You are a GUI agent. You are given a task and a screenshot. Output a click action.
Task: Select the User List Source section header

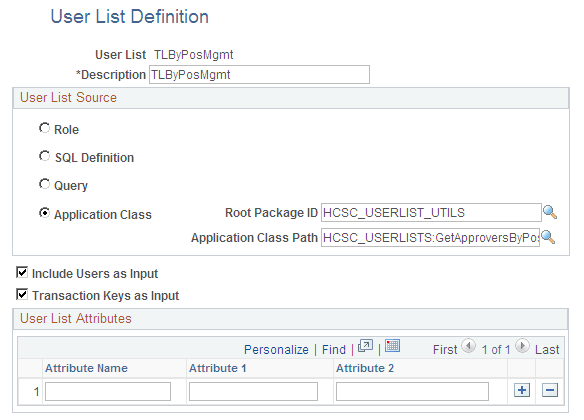pos(68,98)
